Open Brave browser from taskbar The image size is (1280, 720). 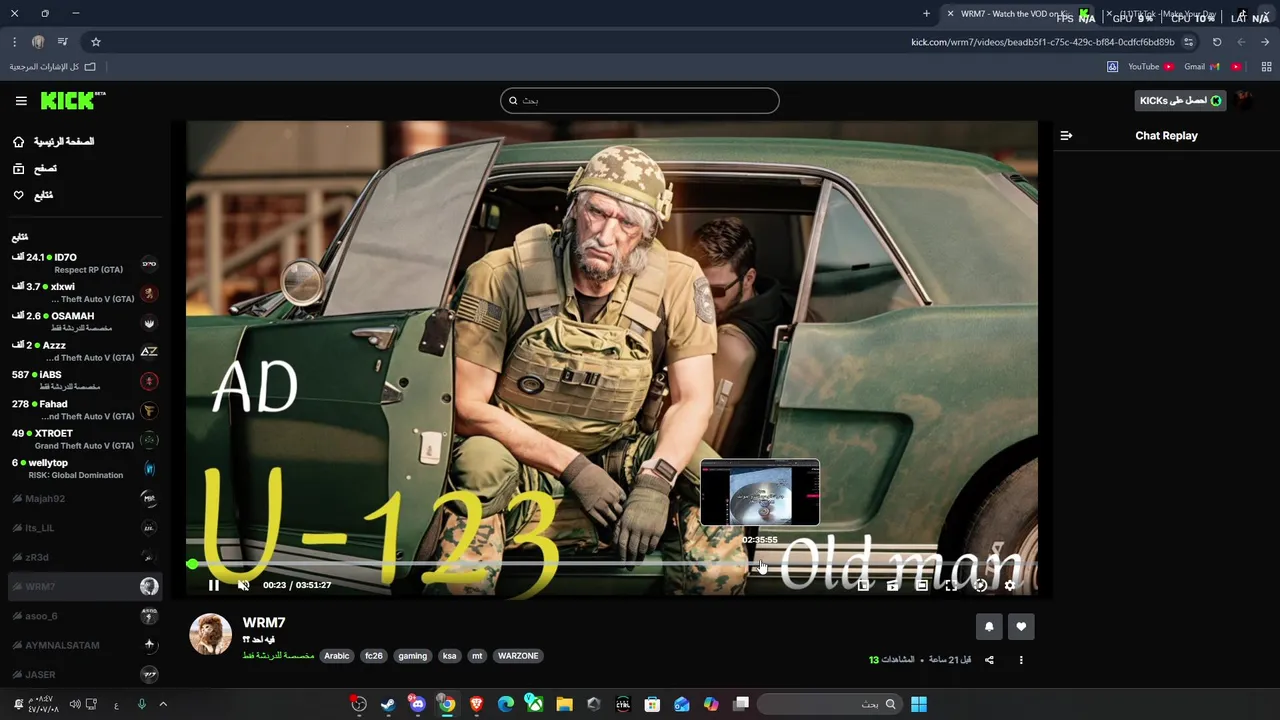tap(476, 704)
